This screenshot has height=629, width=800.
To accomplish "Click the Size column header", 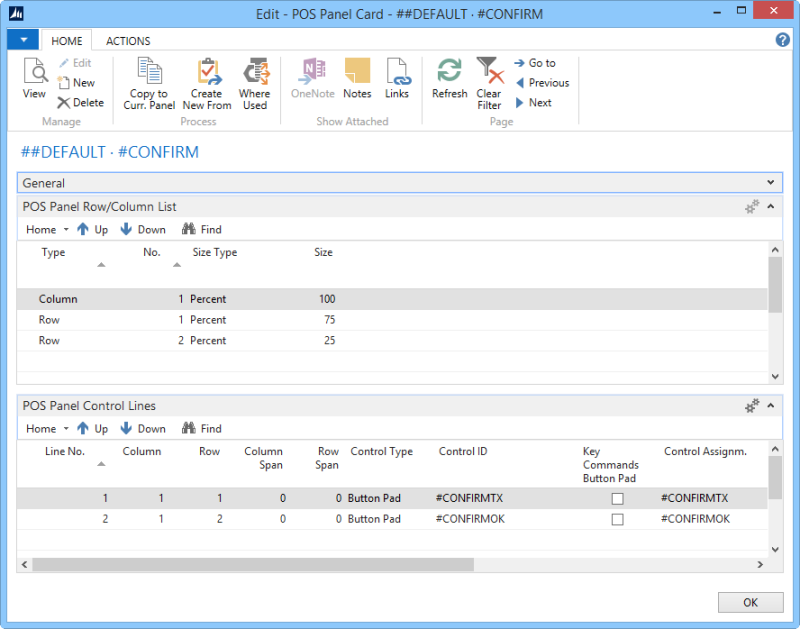I will coord(323,253).
